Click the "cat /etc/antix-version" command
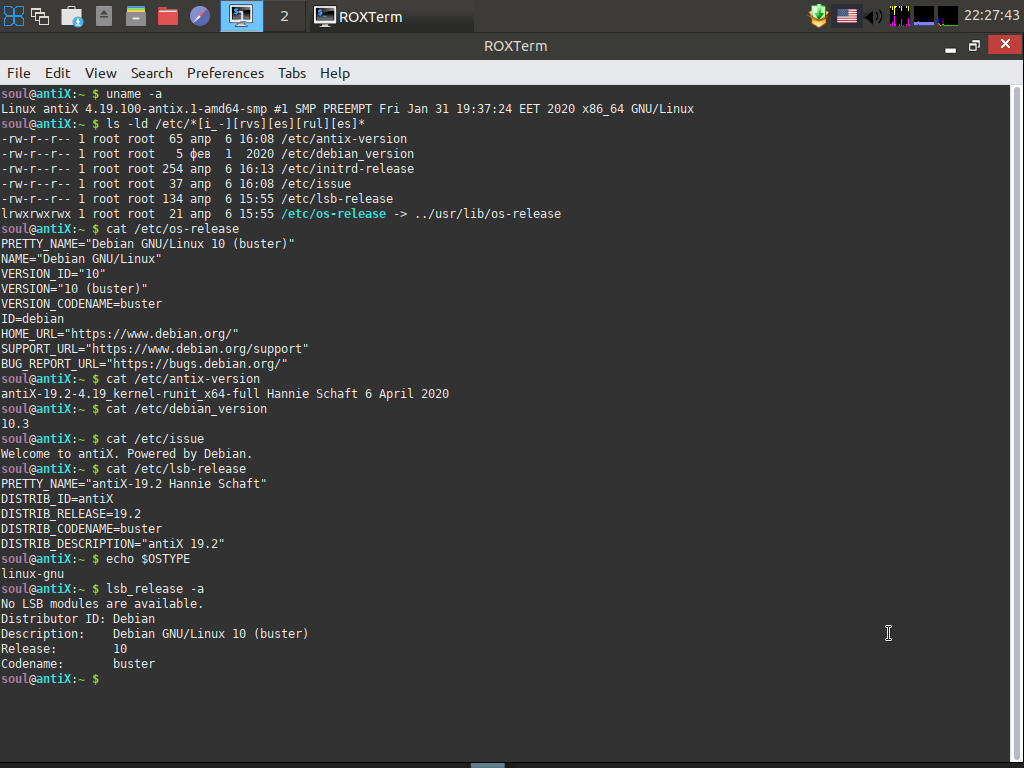The image size is (1024, 768). [x=183, y=379]
